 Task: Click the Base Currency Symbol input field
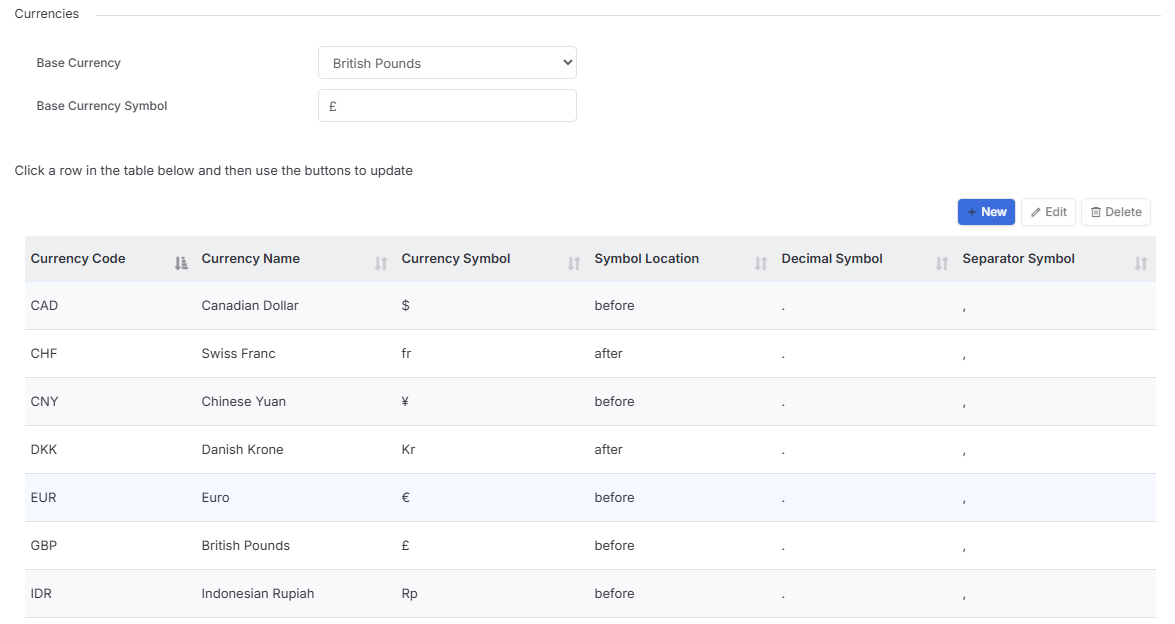coord(447,106)
